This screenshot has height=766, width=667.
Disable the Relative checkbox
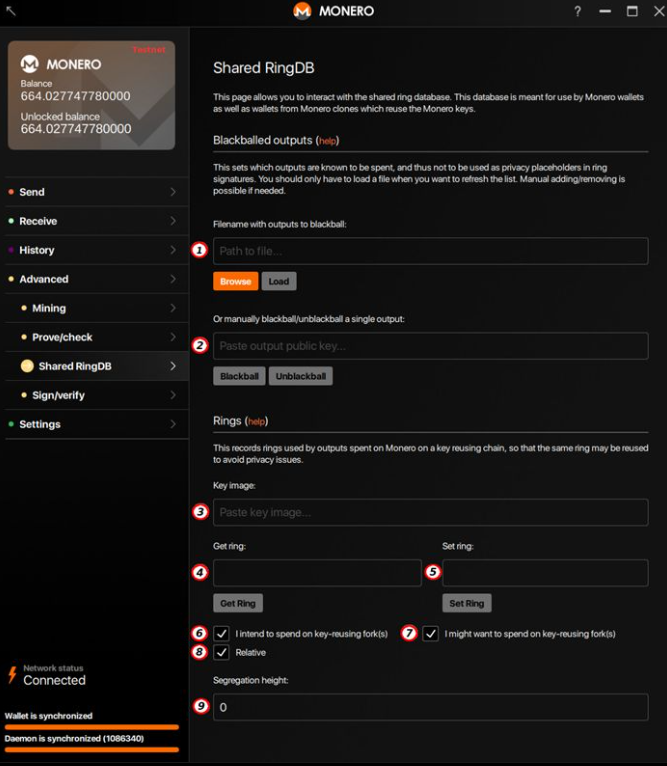click(x=221, y=653)
